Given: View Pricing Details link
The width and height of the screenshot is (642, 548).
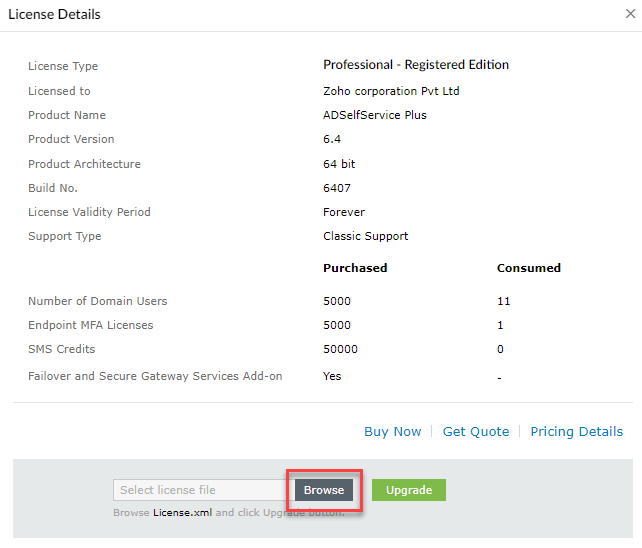Looking at the screenshot, I should pos(576,432).
